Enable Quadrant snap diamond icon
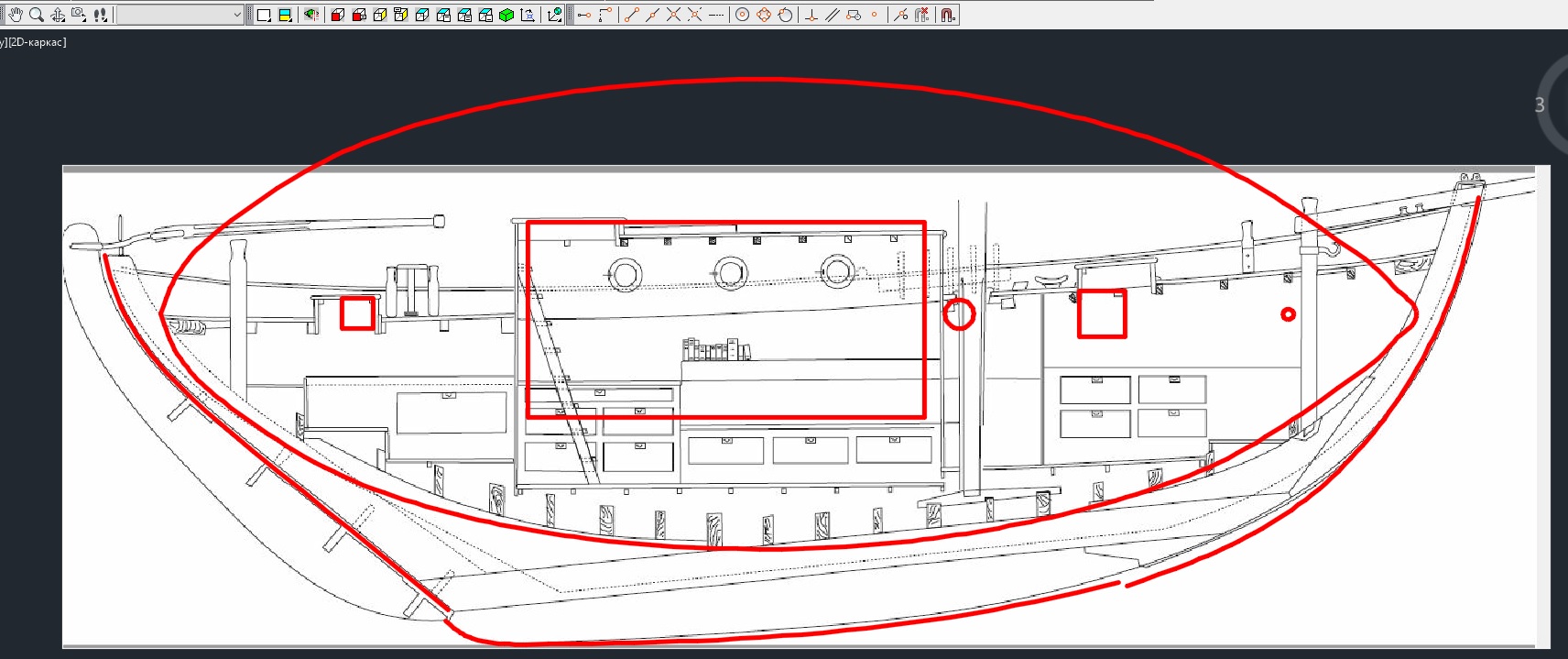This screenshot has height=659, width=1568. (x=764, y=15)
